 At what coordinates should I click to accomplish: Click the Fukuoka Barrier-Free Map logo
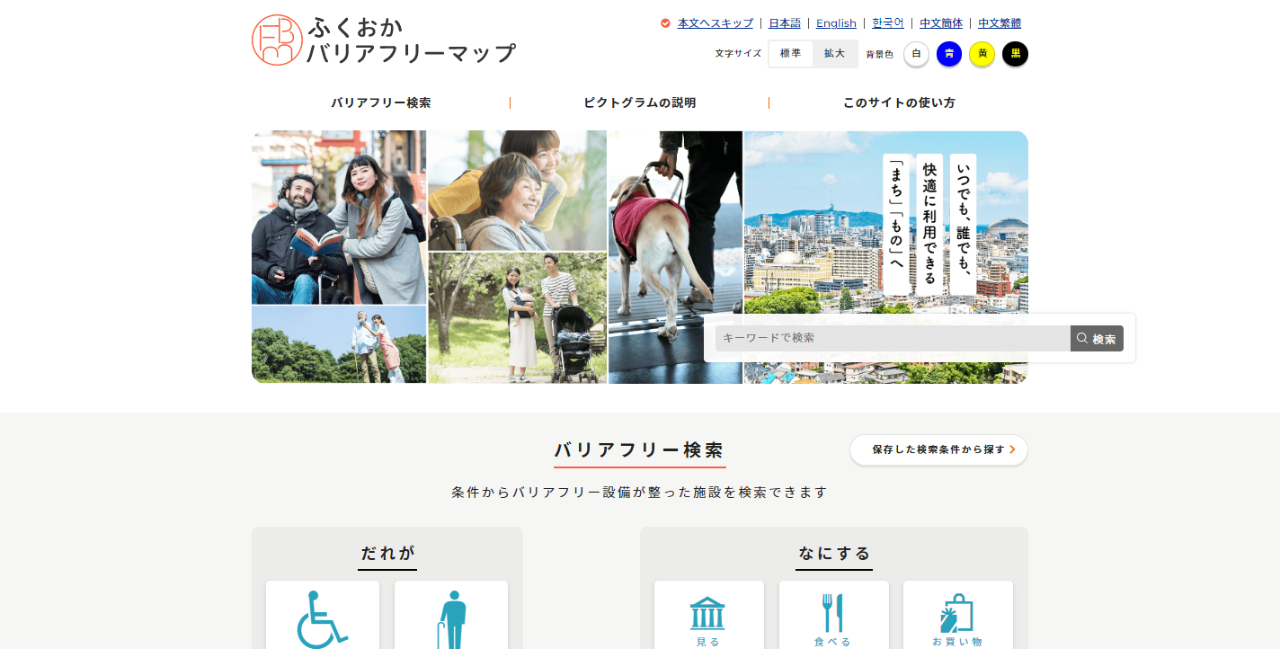click(384, 40)
